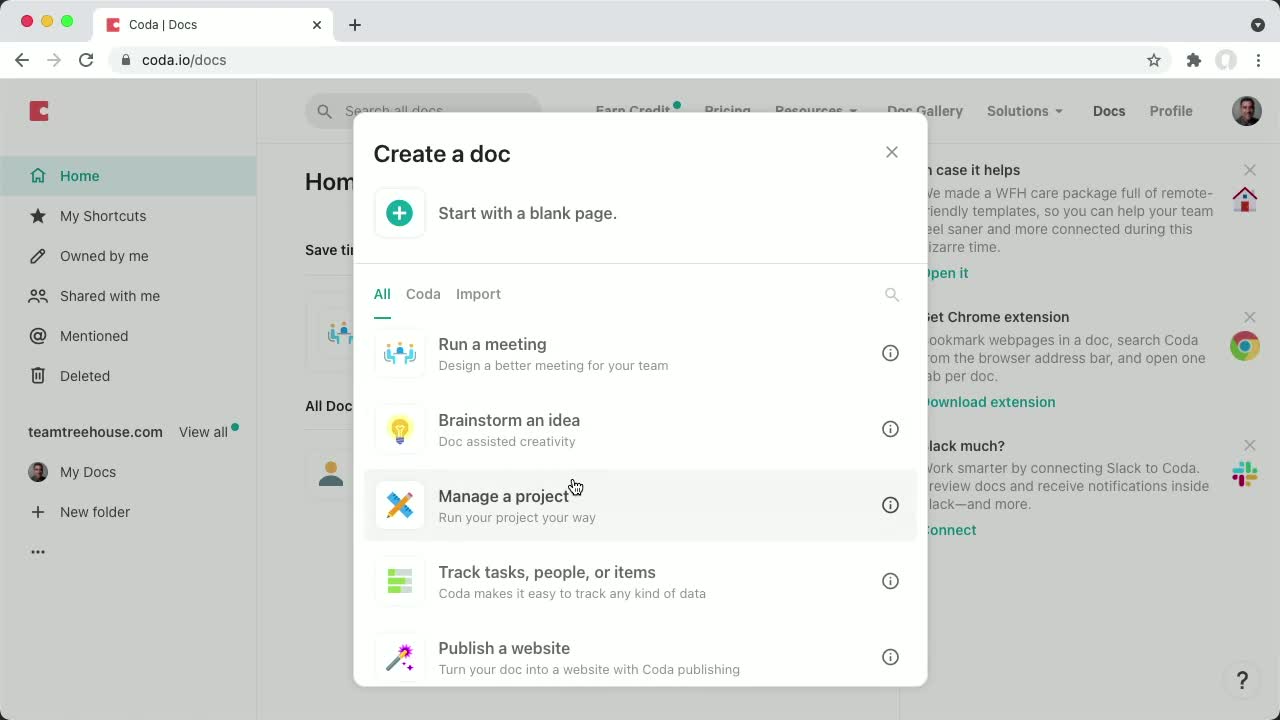Click the Coda logo in the sidebar

pos(38,111)
